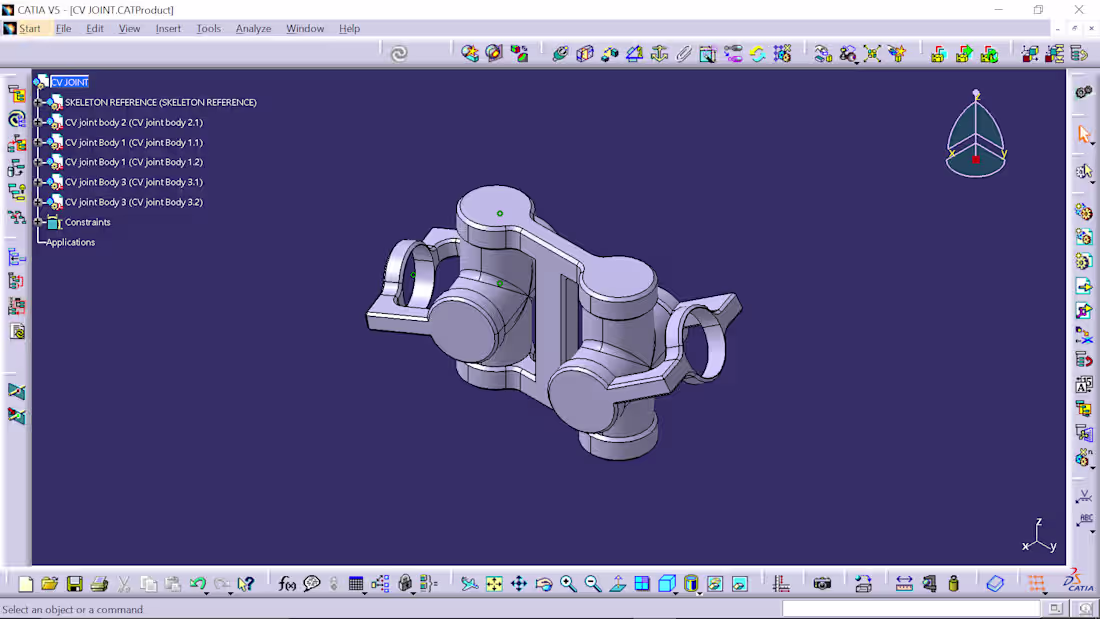Activate the Pan tool
1100x619 pixels.
(x=519, y=582)
